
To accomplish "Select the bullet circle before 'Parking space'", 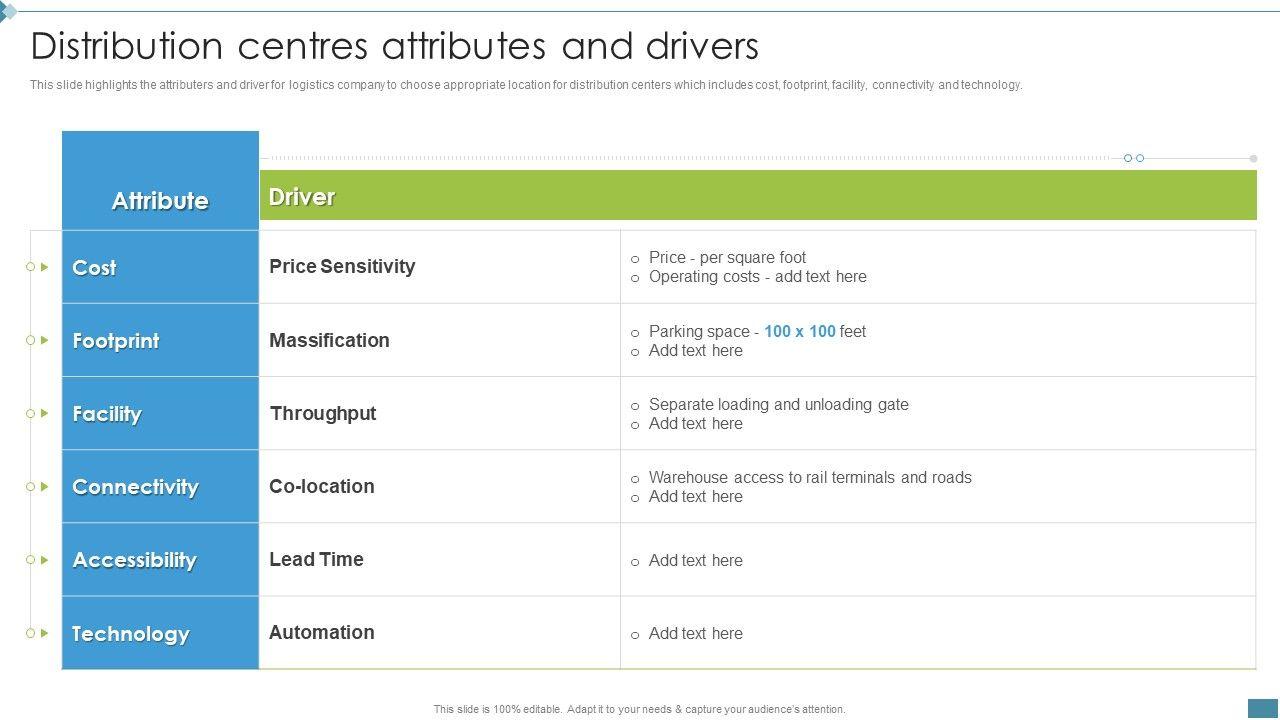I will pyautogui.click(x=635, y=333).
